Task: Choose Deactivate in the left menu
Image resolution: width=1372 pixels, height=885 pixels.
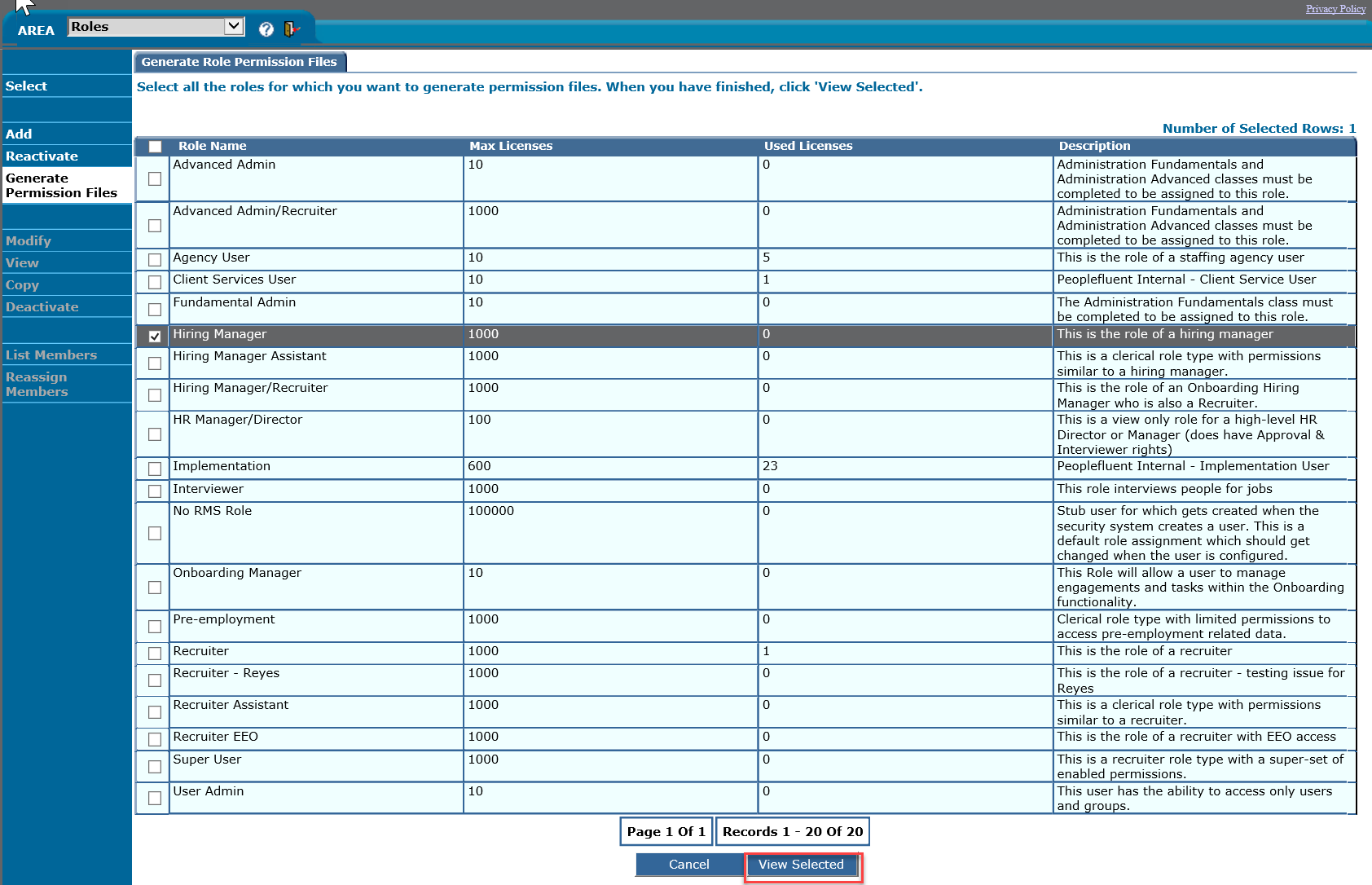Action: coord(67,306)
